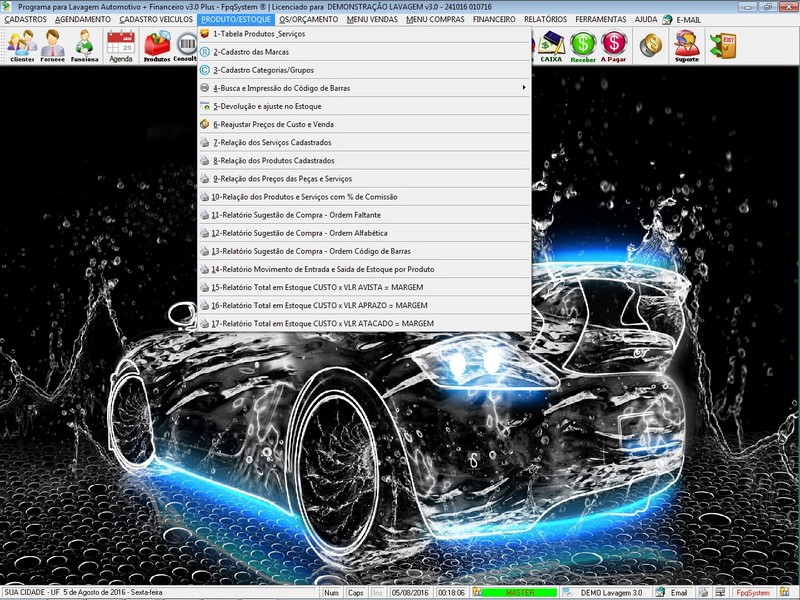This screenshot has width=800, height=600.
Task: Click the users icon right of FpqSystem
Action: pyautogui.click(x=784, y=592)
